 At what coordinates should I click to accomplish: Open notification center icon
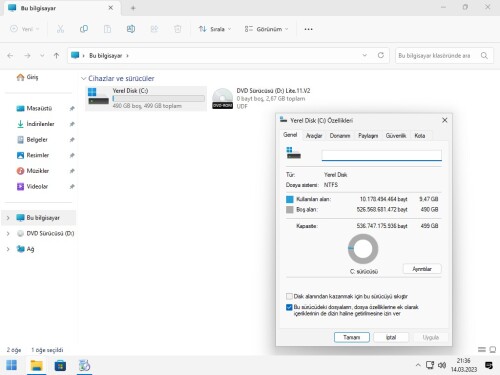(x=489, y=365)
